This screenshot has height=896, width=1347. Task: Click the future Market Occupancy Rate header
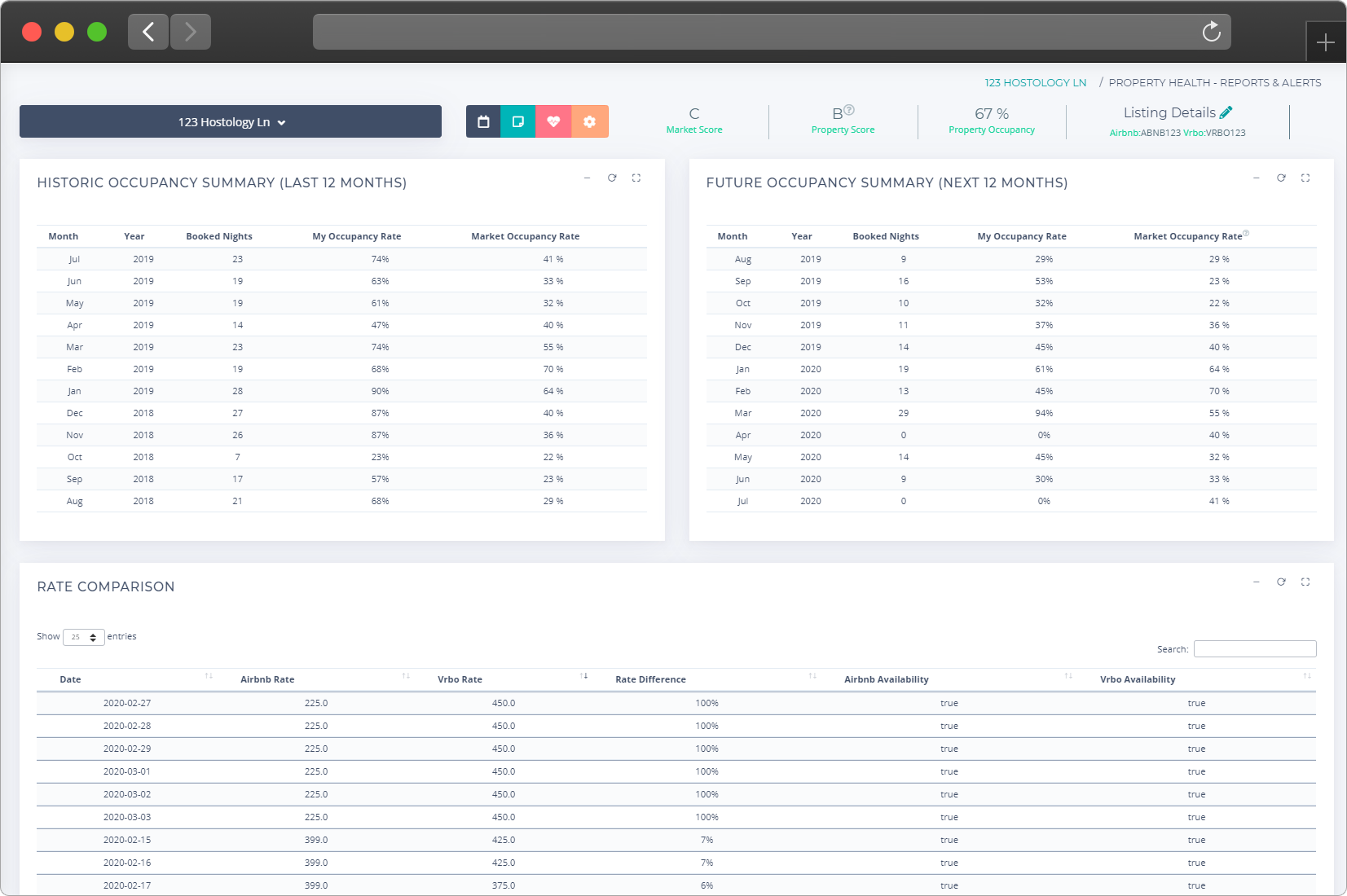(x=1188, y=236)
